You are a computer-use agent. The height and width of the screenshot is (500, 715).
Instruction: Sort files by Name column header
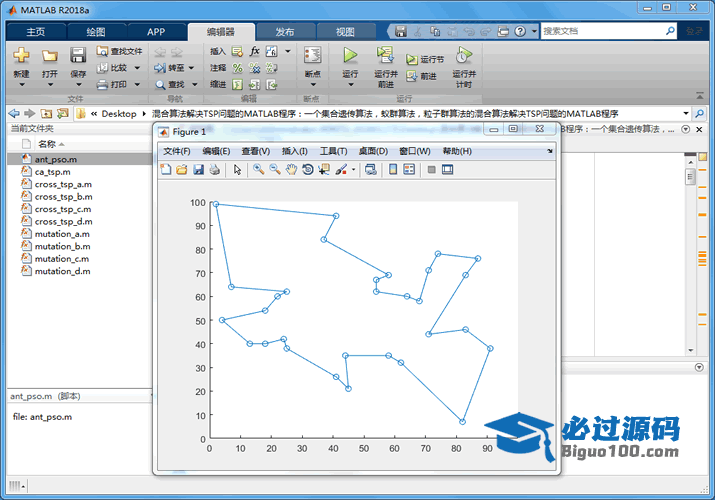click(51, 144)
